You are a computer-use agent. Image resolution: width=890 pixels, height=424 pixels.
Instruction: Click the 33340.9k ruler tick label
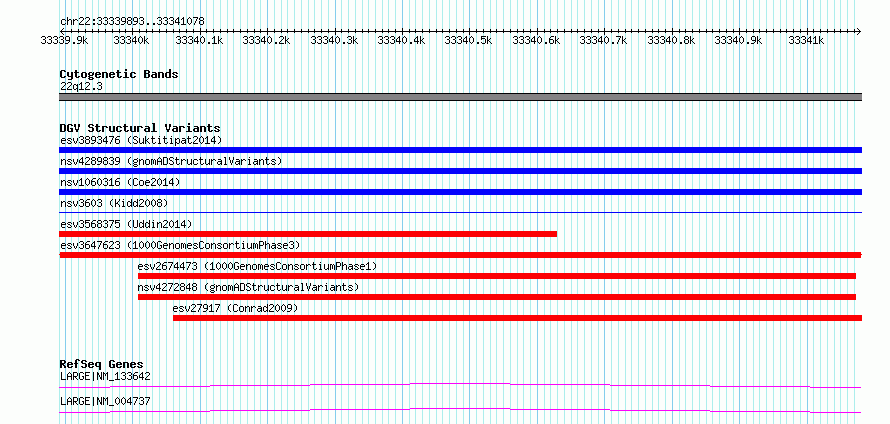pyautogui.click(x=738, y=40)
